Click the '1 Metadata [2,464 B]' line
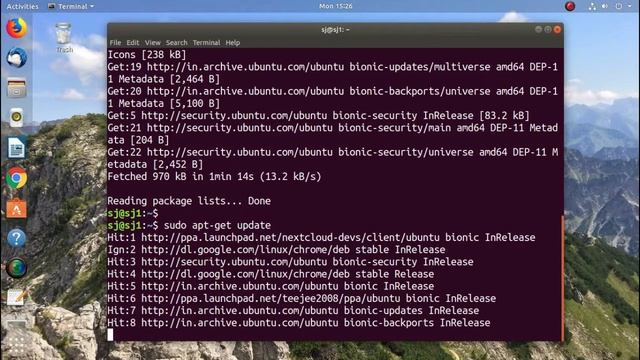Screen dimensions: 640x360 [164, 79]
